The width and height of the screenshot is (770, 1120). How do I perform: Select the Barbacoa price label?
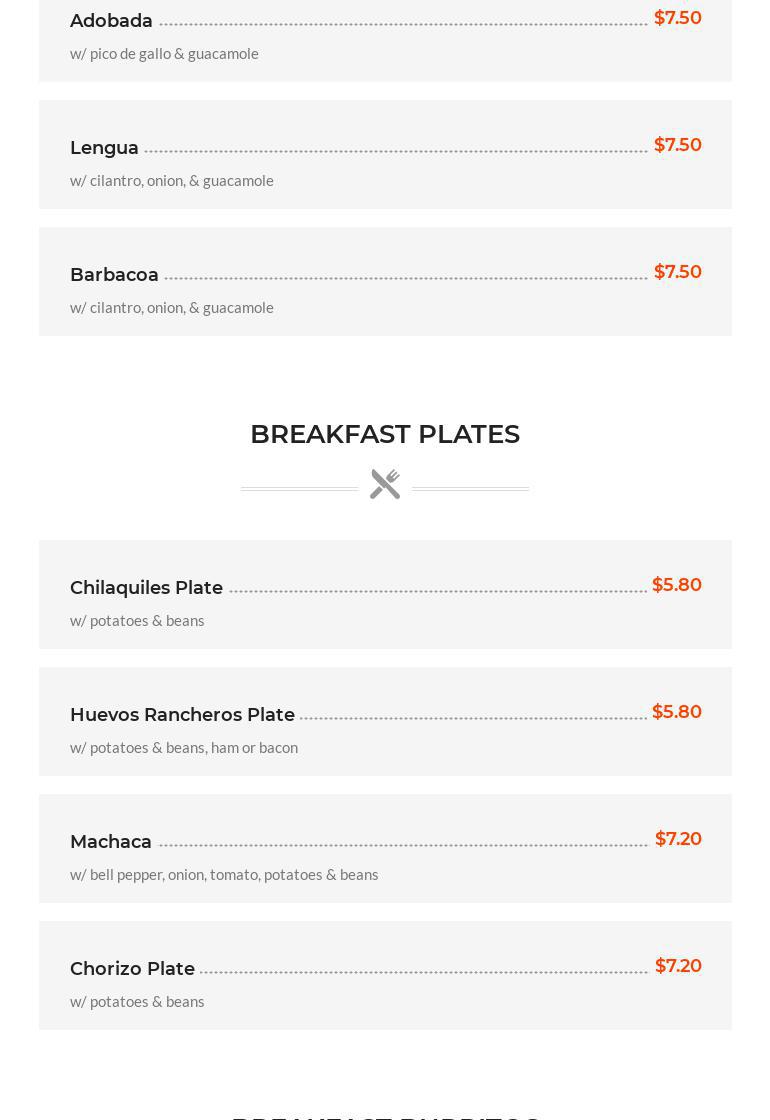(677, 272)
